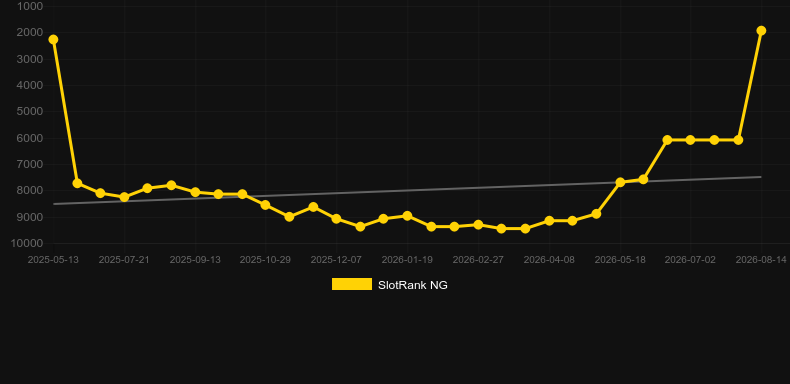The height and width of the screenshot is (384, 790).
Task: Click the gray trend line
Action: click(407, 190)
